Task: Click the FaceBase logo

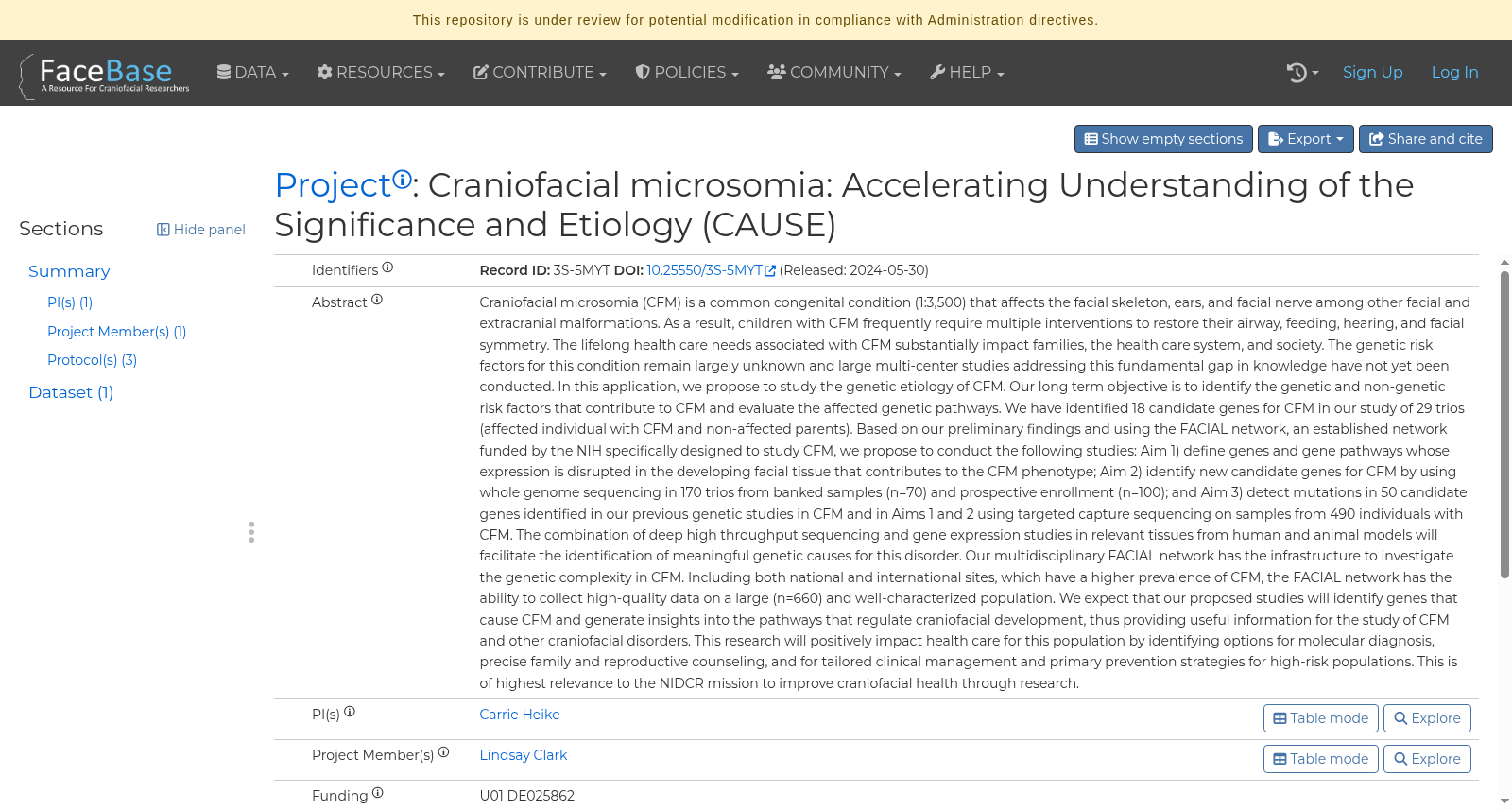Action: point(105,74)
